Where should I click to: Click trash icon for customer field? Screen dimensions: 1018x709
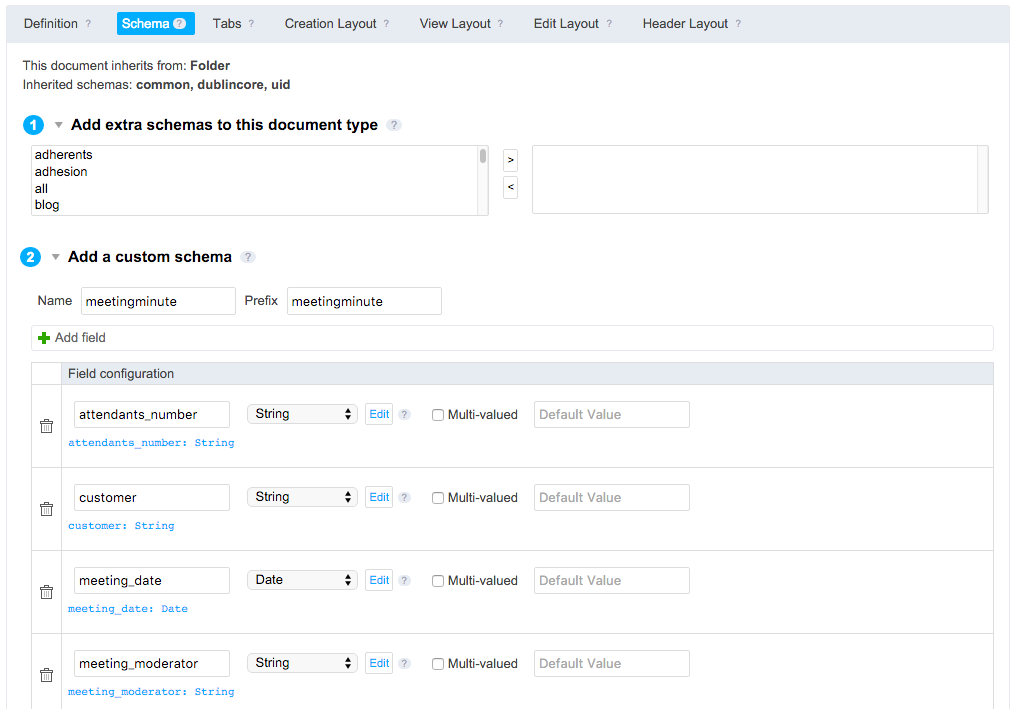coord(46,509)
